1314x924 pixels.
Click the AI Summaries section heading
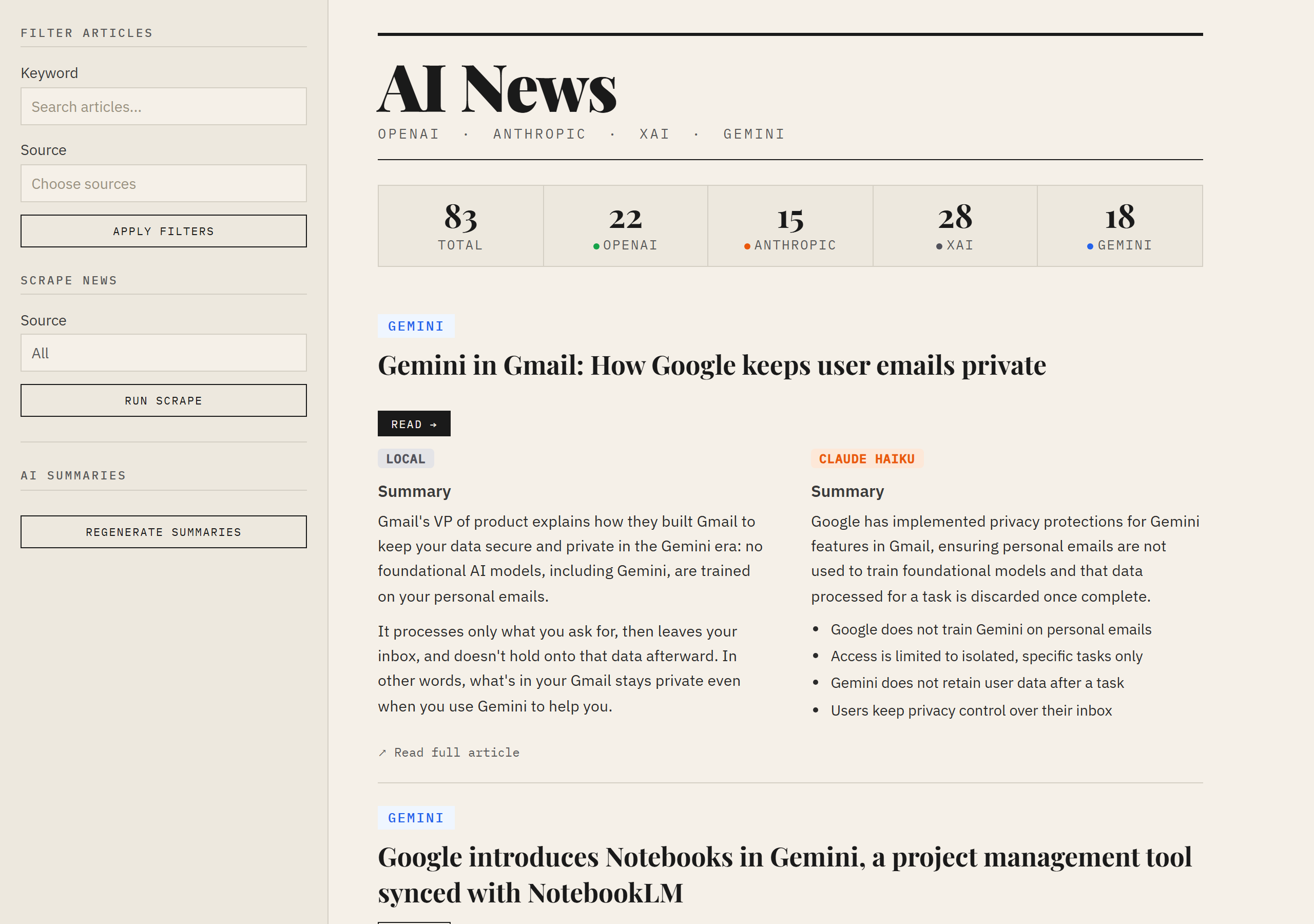[73, 476]
